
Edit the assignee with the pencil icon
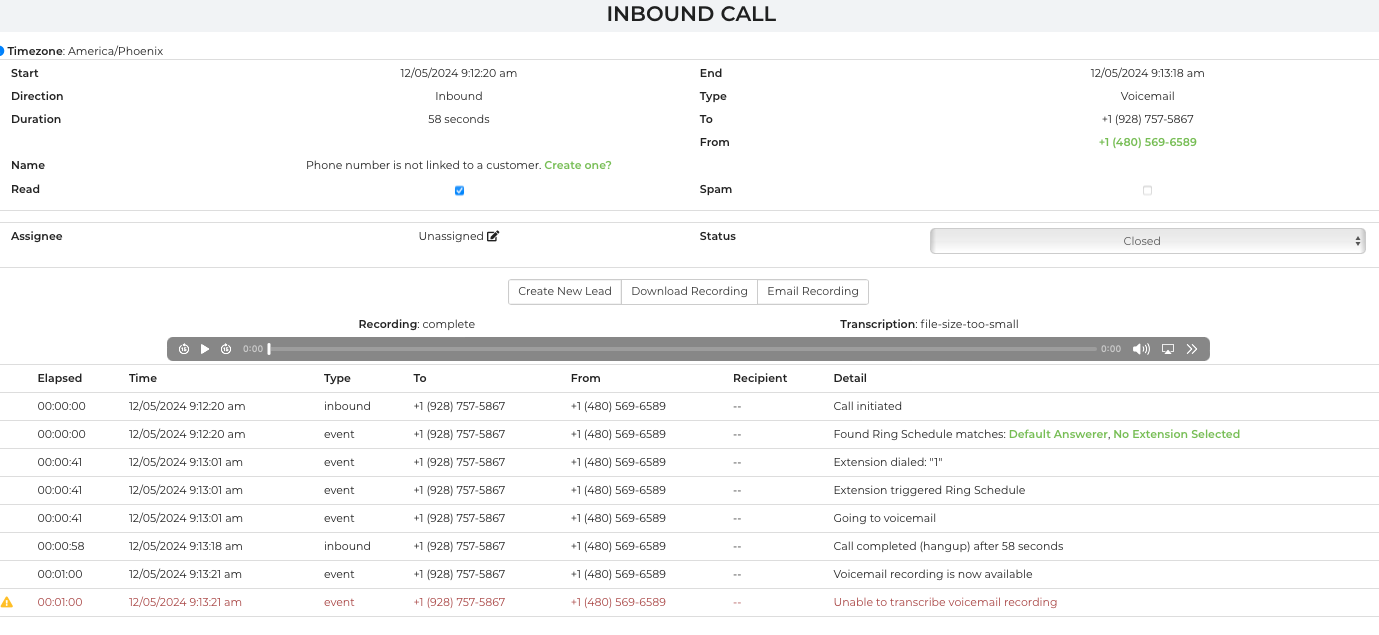tap(493, 236)
